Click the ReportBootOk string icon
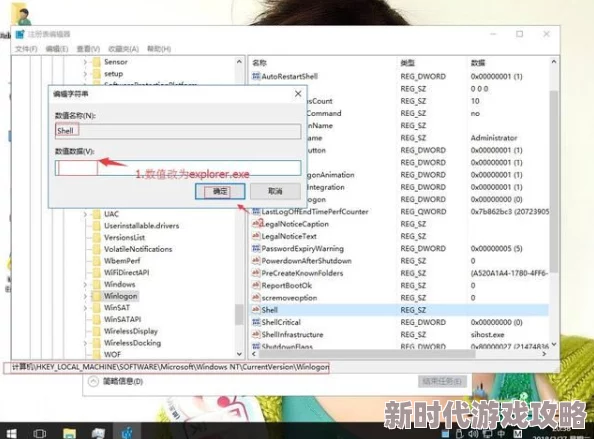Viewport: 594px width, 439px height. click(x=256, y=285)
